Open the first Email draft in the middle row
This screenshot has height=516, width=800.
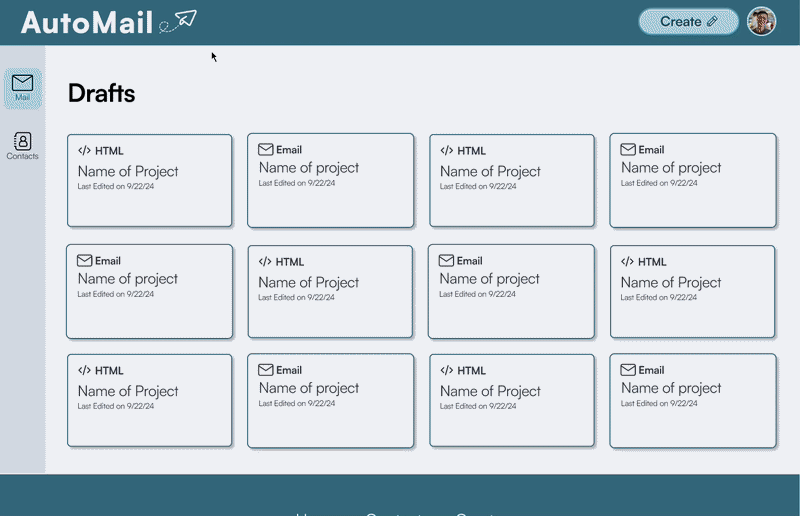click(149, 291)
